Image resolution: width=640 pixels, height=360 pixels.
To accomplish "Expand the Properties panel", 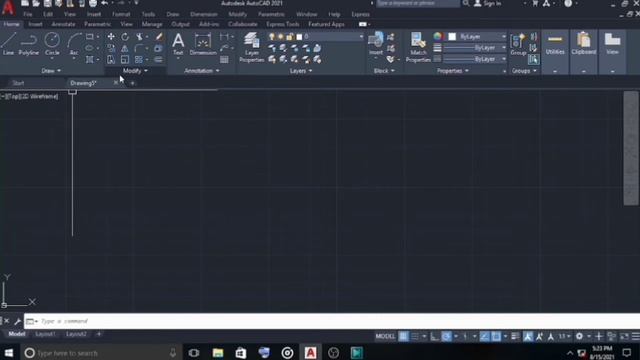I will [453, 71].
